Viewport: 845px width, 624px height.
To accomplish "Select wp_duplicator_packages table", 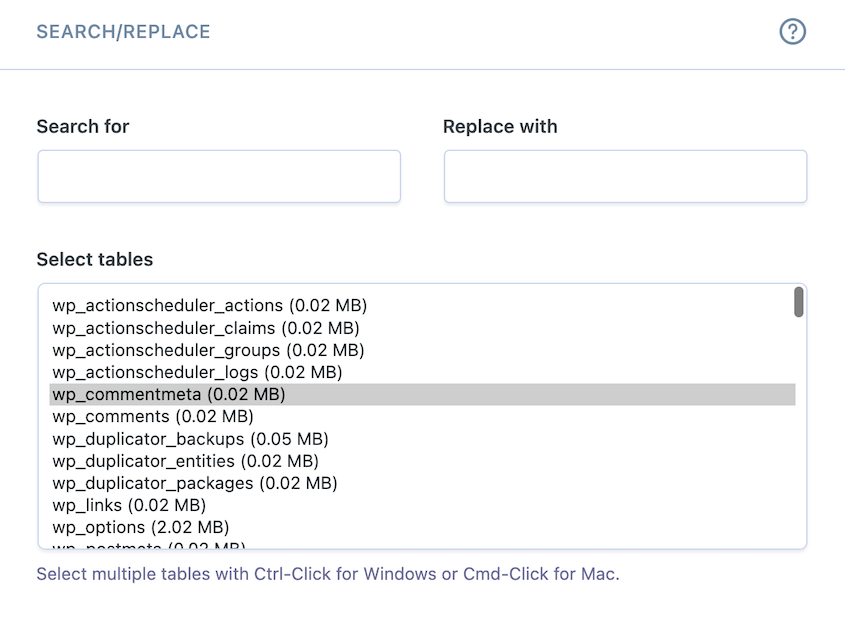I will tap(422, 483).
